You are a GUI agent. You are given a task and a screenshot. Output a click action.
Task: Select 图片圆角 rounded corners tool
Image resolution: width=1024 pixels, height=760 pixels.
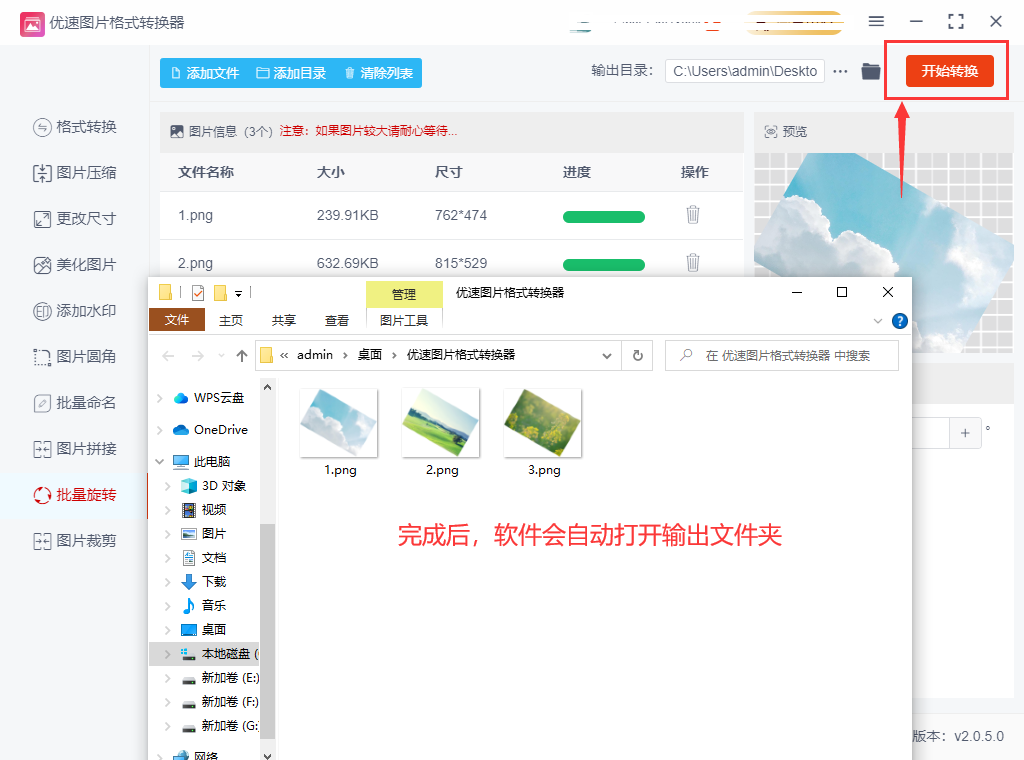pos(74,356)
